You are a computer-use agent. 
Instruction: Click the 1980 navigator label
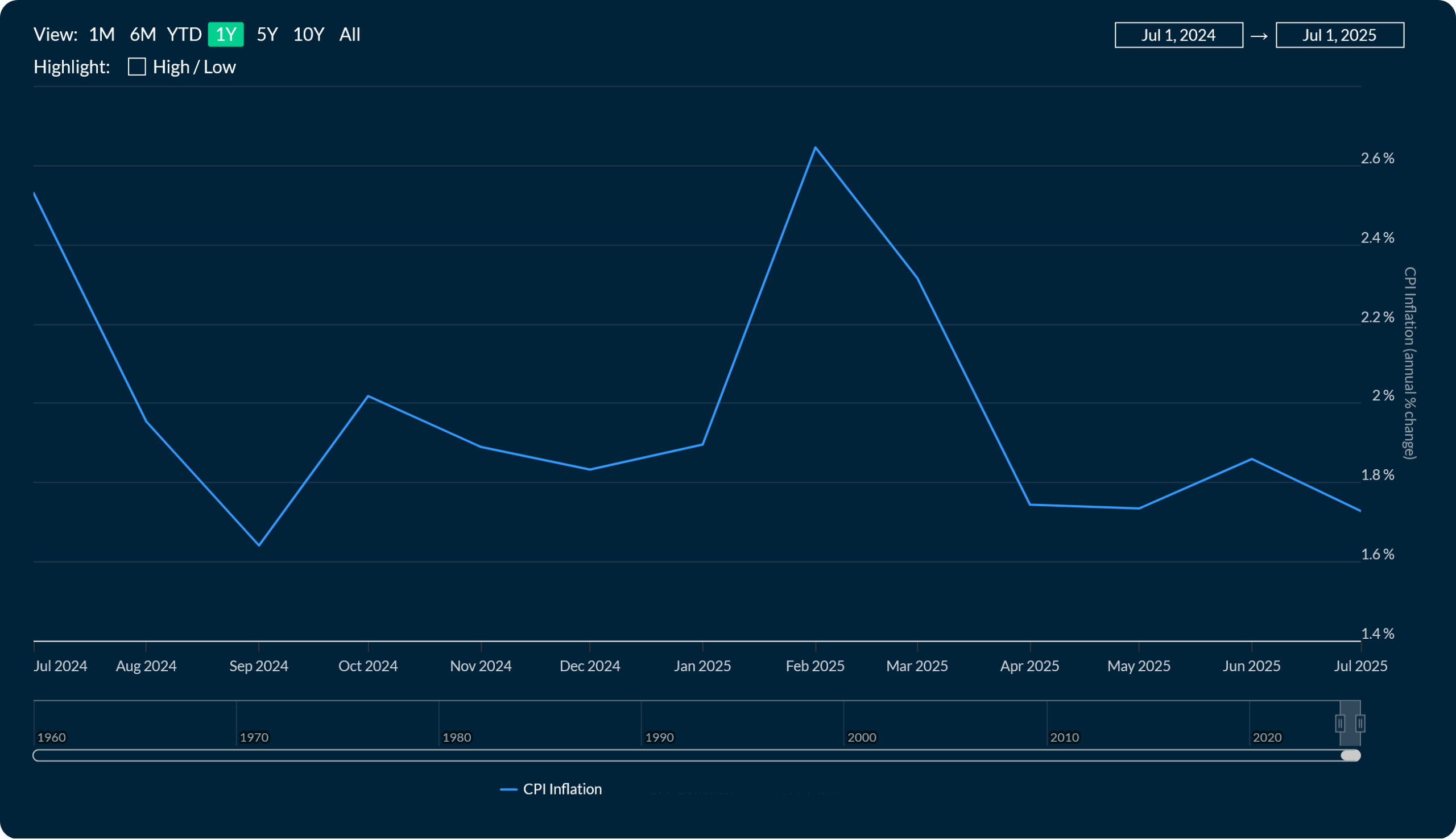(457, 737)
